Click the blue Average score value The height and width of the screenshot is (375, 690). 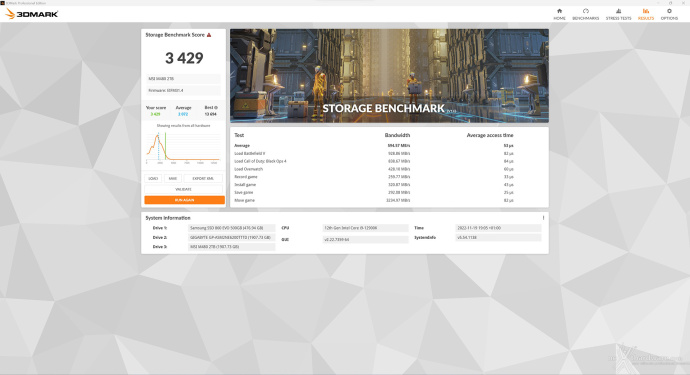point(183,114)
